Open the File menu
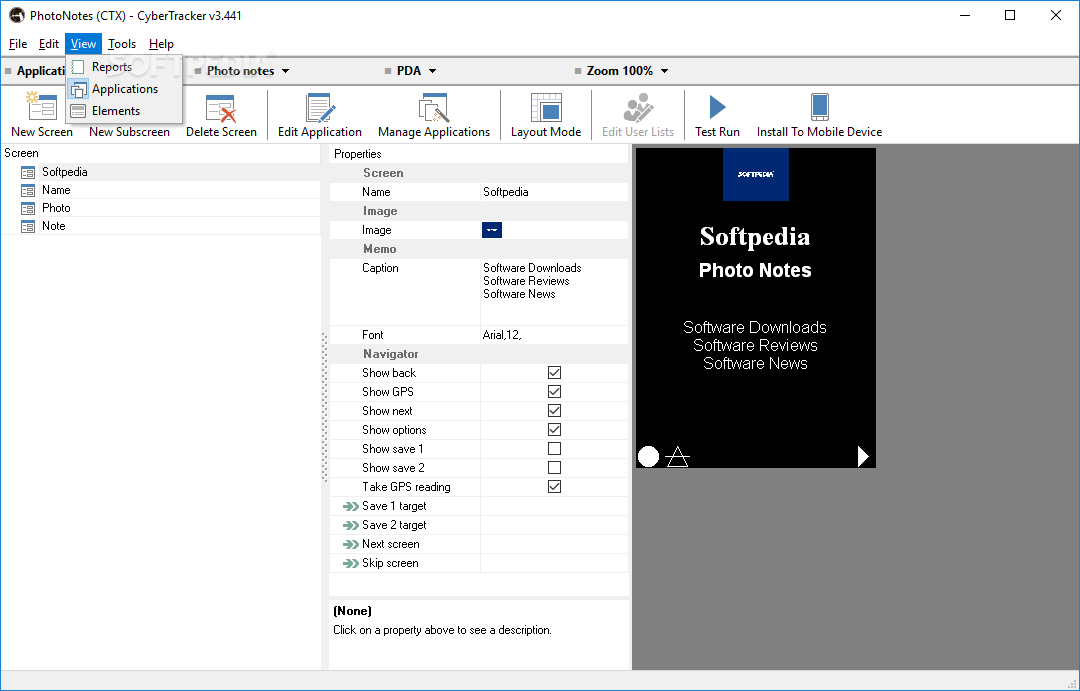This screenshot has height=691, width=1080. tap(18, 44)
